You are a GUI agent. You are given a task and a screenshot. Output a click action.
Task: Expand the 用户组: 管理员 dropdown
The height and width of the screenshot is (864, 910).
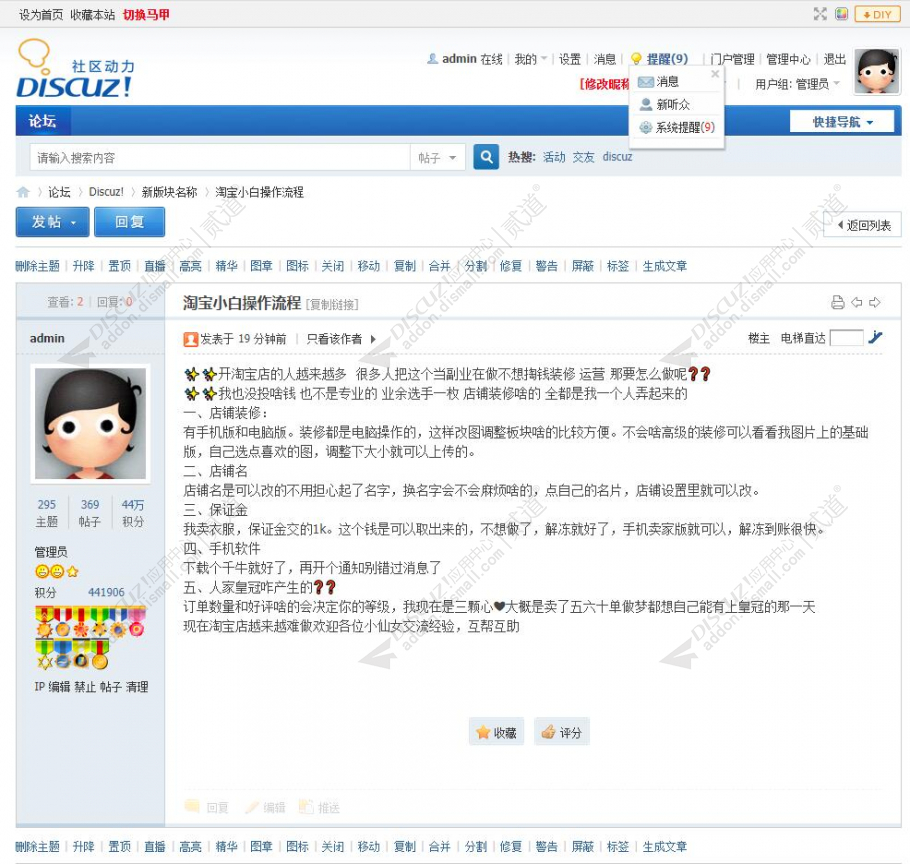(x=797, y=84)
